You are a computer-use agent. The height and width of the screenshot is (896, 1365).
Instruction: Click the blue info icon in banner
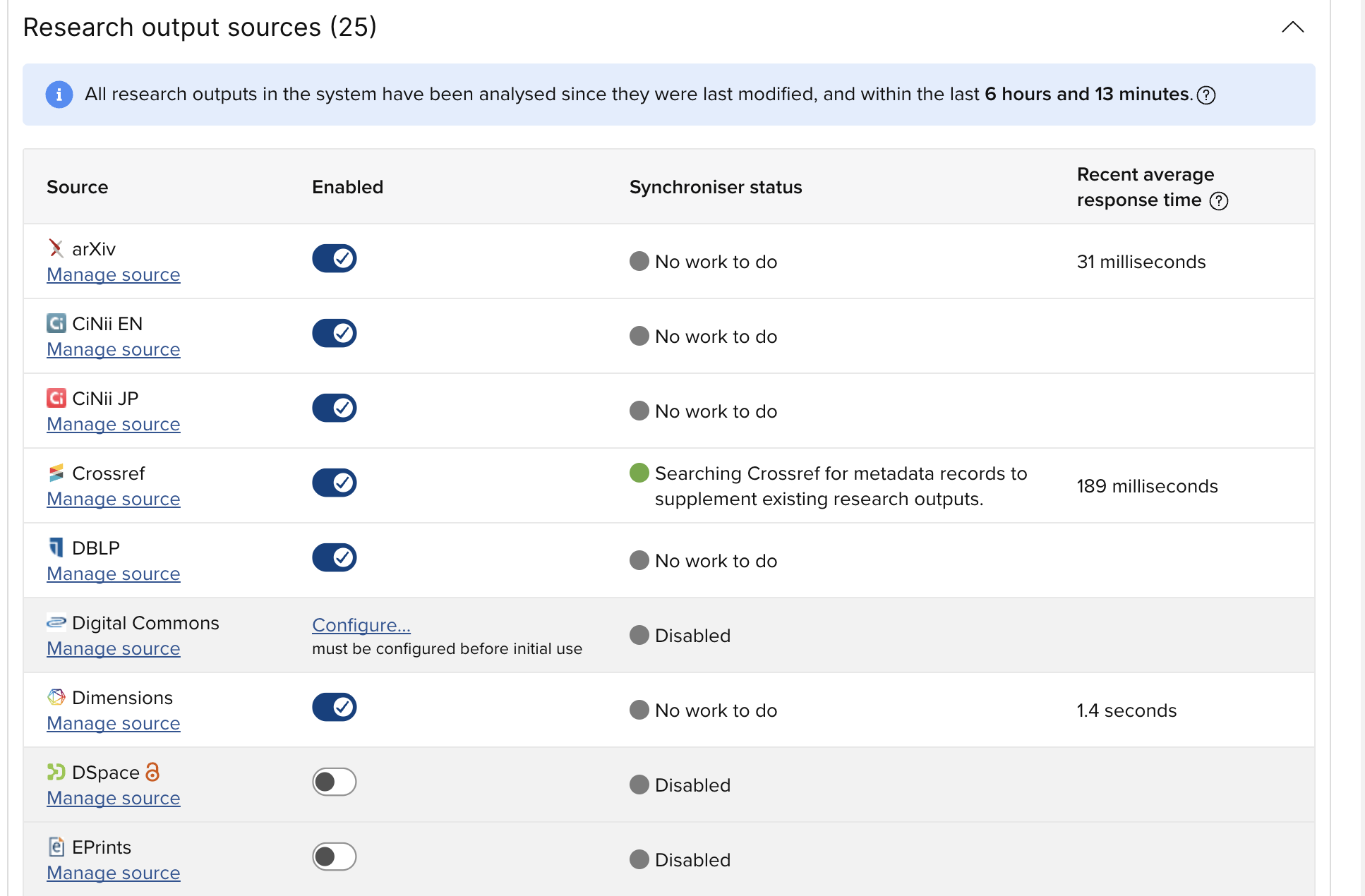(x=59, y=95)
